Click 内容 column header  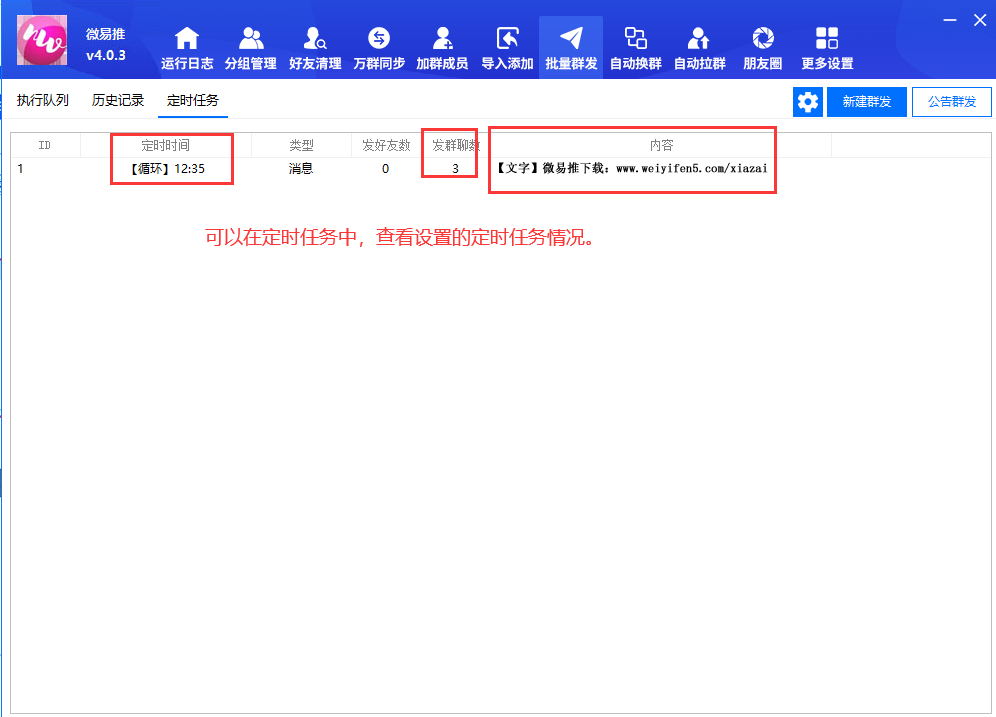pos(661,145)
